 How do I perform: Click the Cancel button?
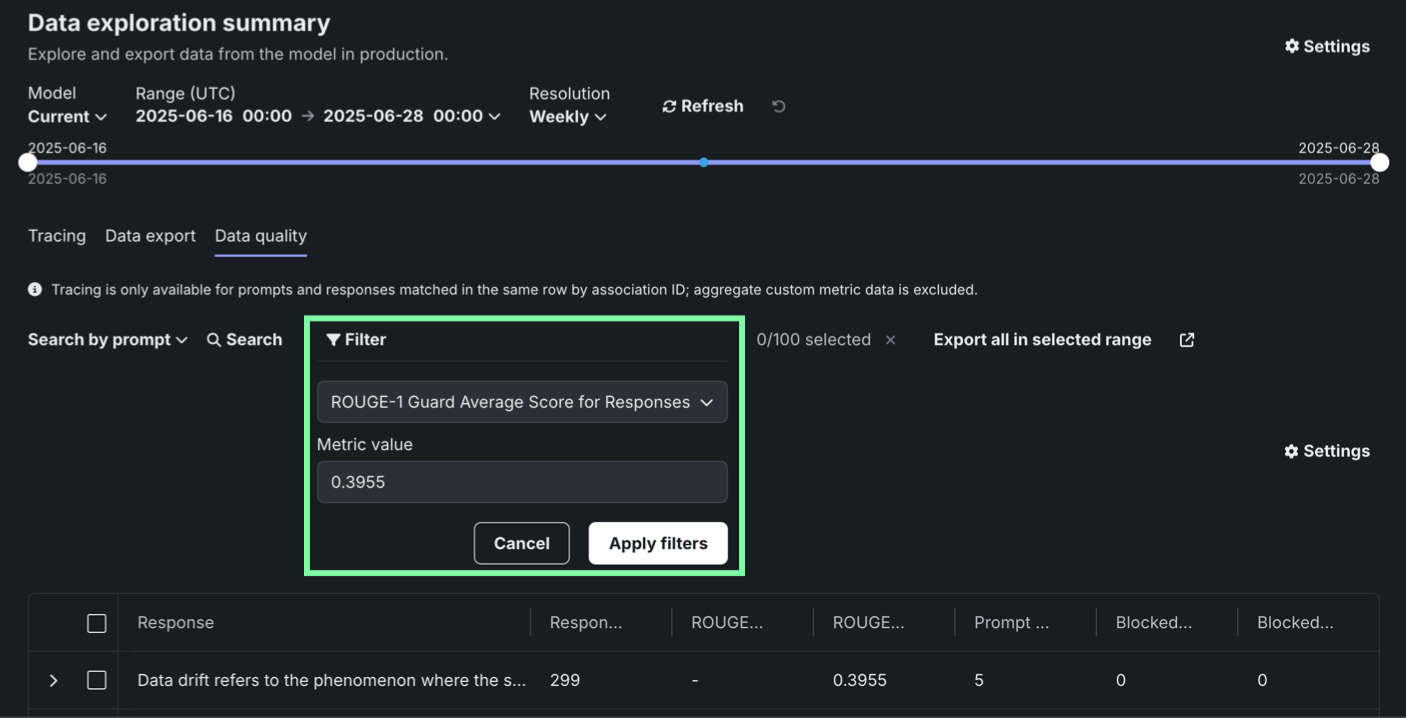click(x=521, y=543)
